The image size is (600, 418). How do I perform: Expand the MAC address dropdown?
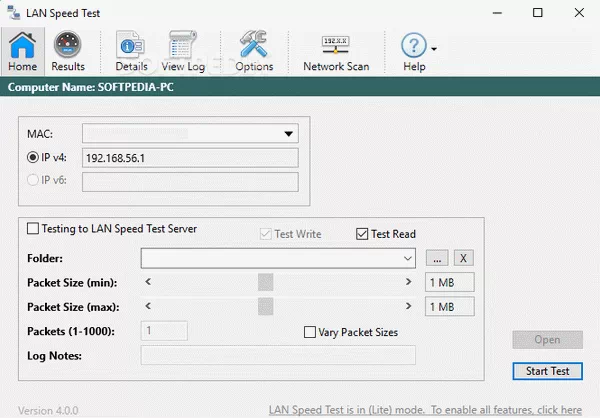(288, 133)
